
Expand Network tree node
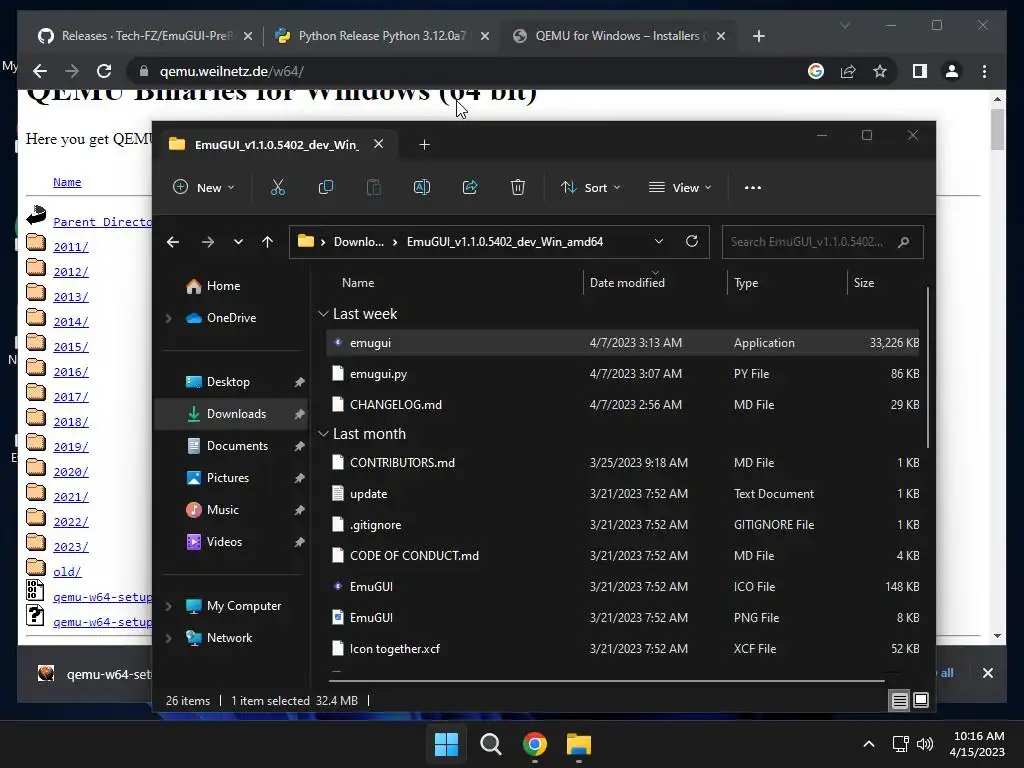(x=168, y=638)
